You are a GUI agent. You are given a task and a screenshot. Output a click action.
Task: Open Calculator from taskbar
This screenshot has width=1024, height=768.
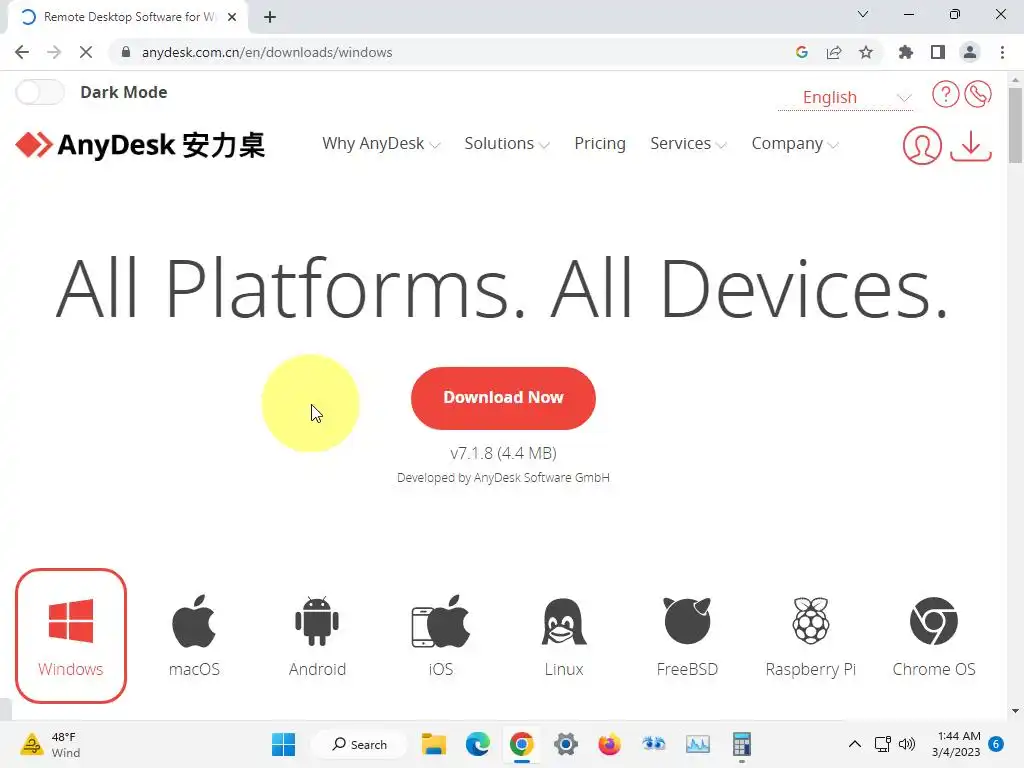(x=741, y=744)
